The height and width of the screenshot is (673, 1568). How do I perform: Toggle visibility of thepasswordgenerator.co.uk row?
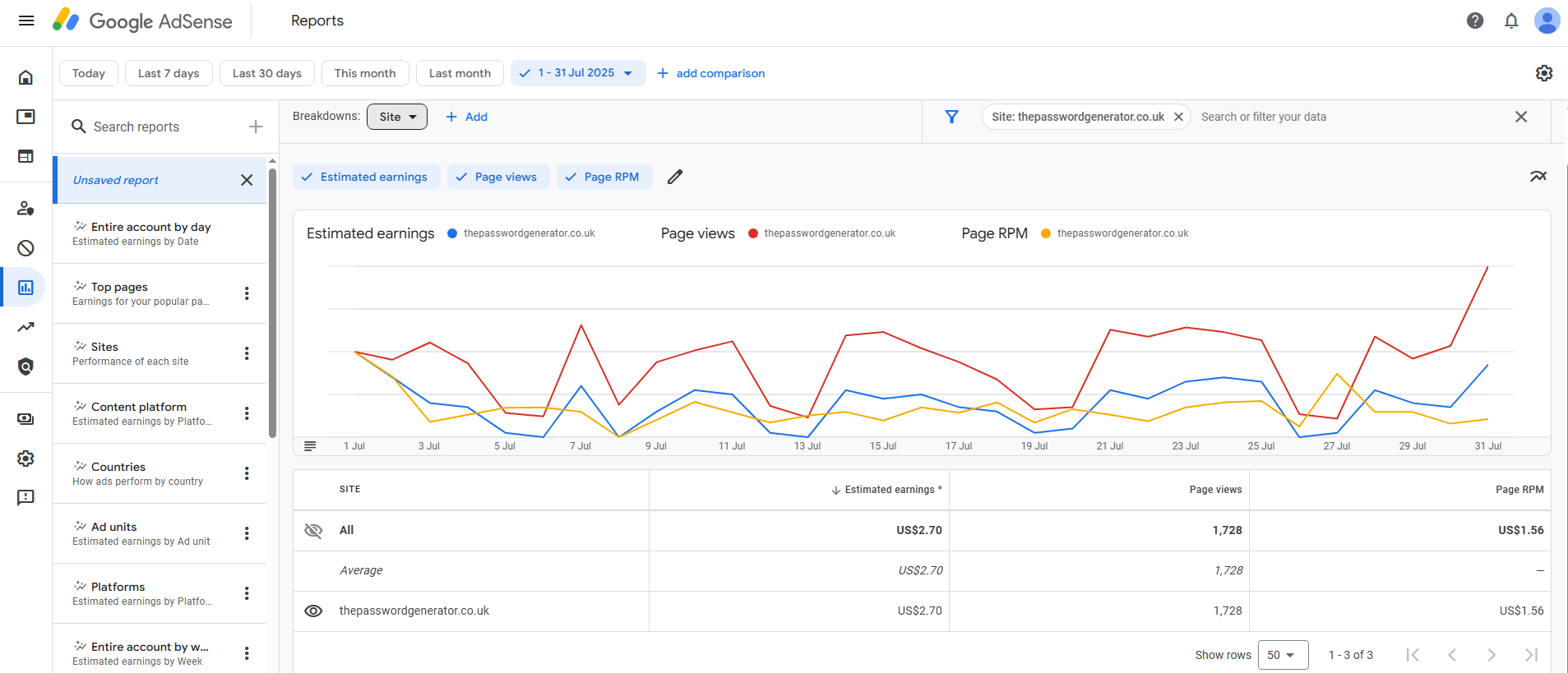[313, 611]
